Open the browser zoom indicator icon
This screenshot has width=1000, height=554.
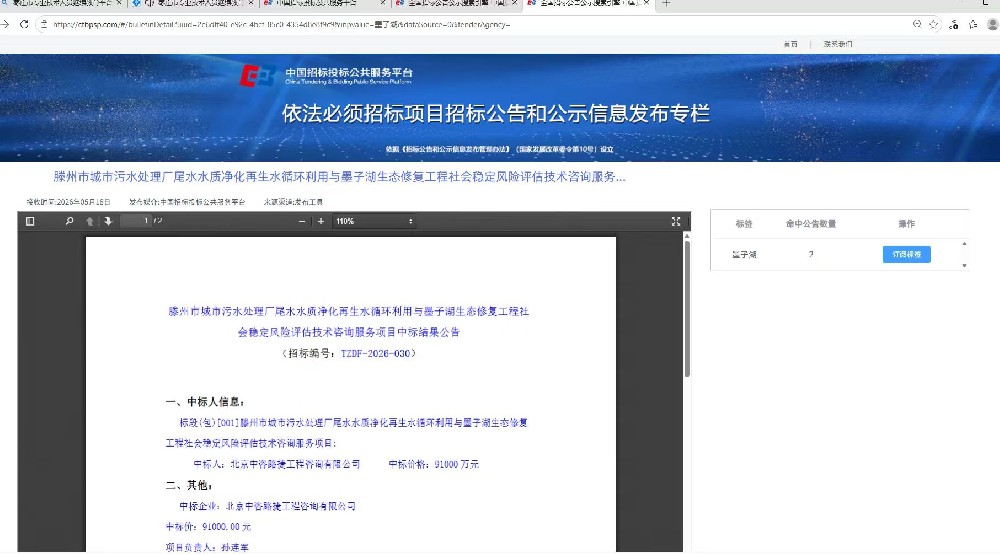[x=916, y=24]
